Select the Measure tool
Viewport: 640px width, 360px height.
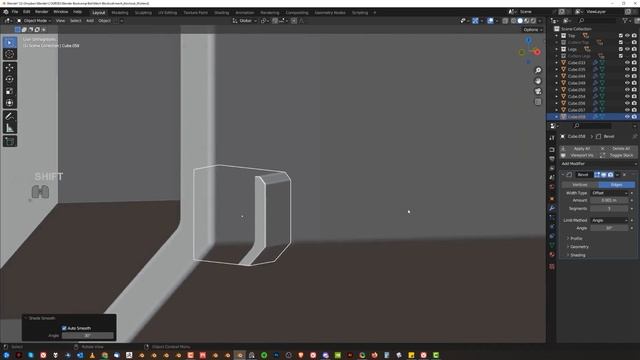click(x=10, y=128)
